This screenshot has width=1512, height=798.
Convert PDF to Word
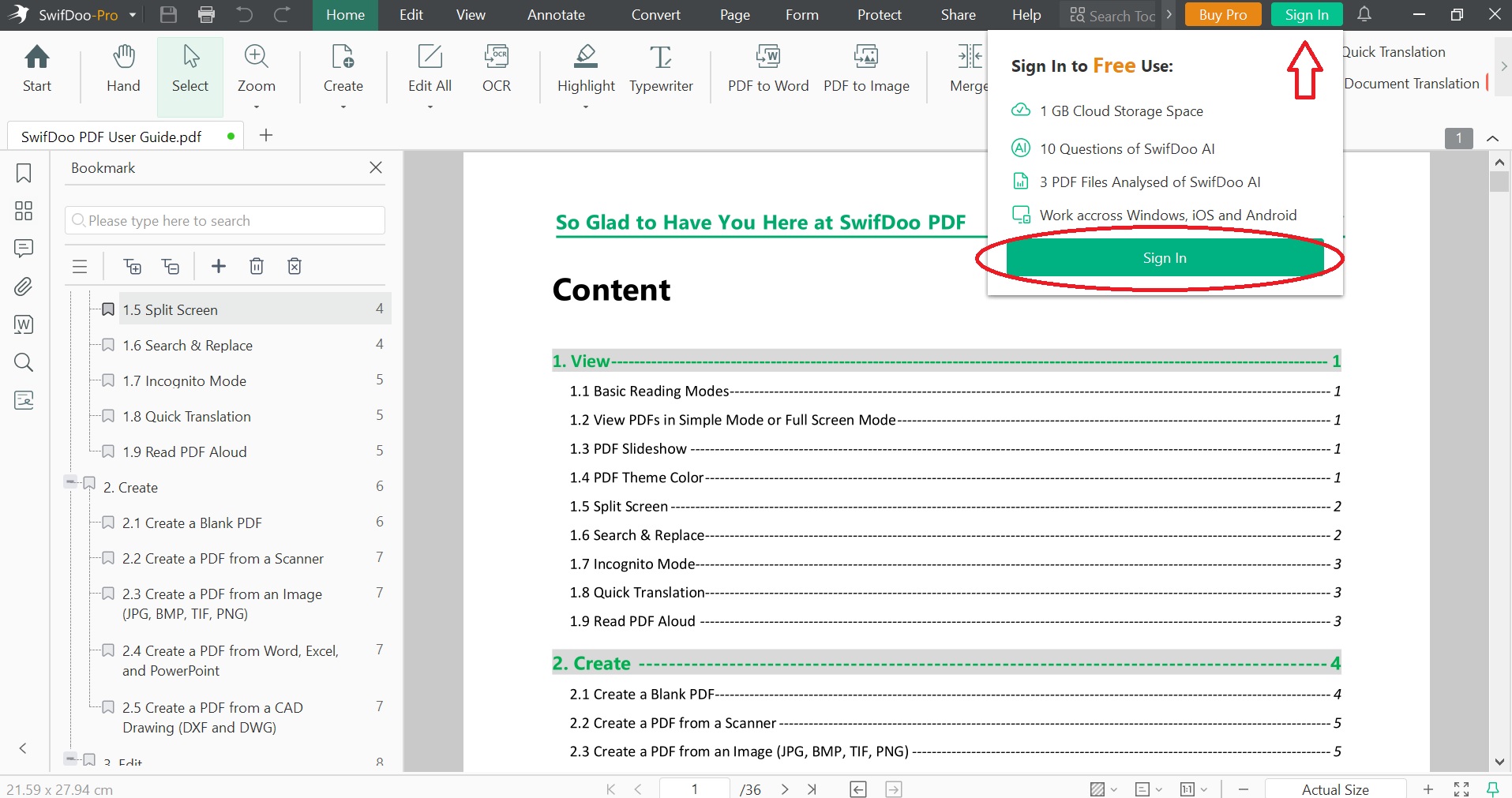pyautogui.click(x=768, y=69)
